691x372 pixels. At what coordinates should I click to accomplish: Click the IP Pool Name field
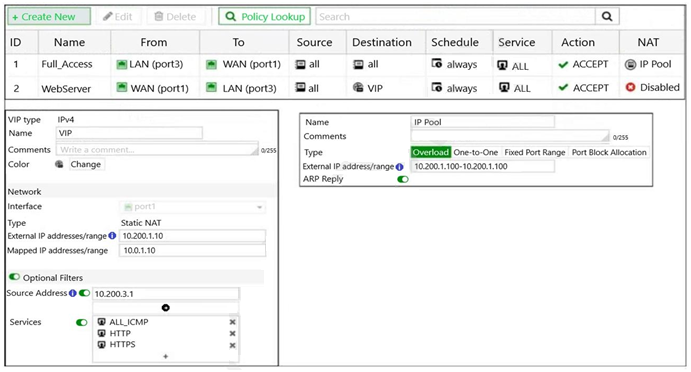[483, 122]
